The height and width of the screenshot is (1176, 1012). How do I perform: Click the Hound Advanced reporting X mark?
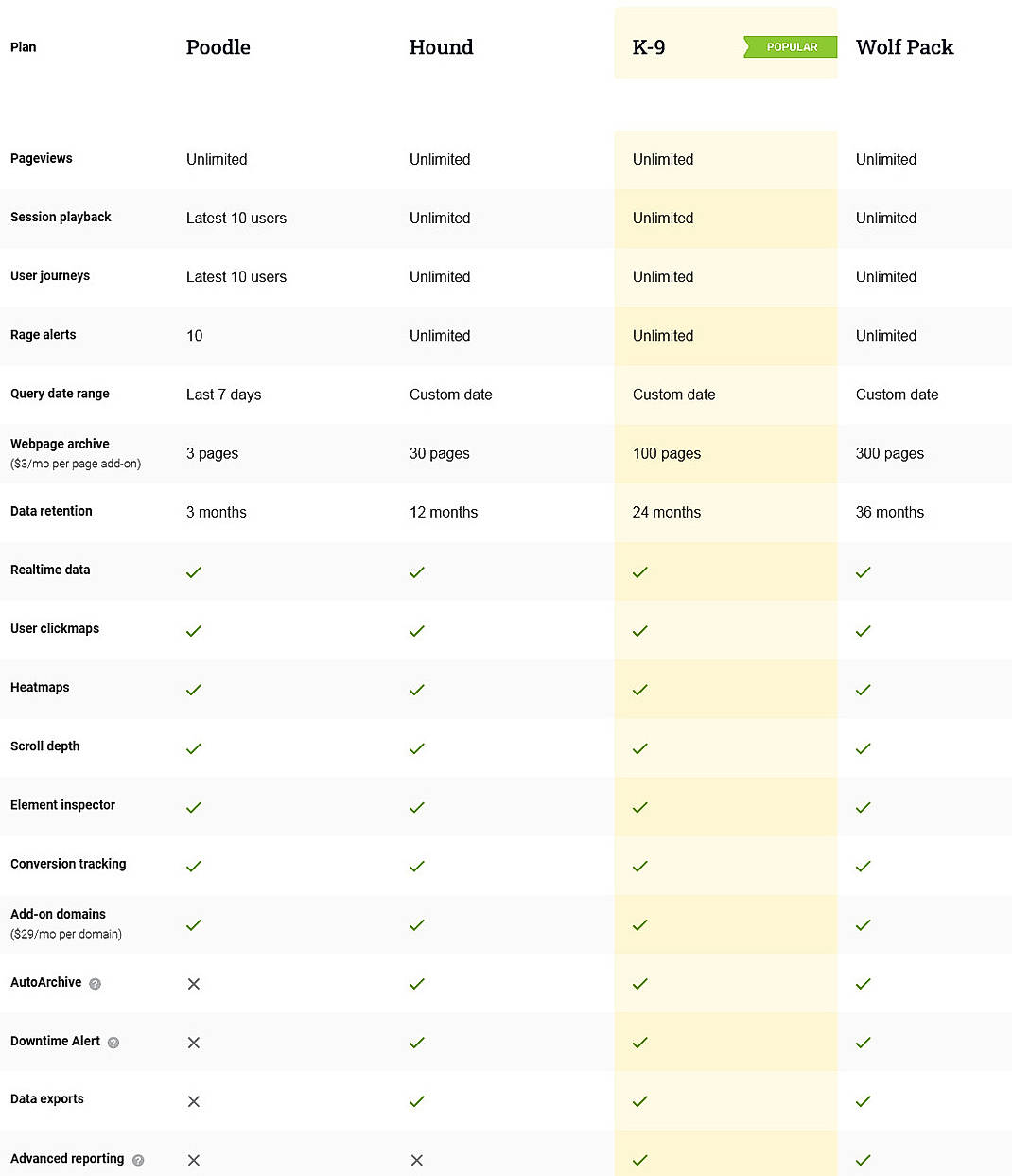click(416, 1160)
